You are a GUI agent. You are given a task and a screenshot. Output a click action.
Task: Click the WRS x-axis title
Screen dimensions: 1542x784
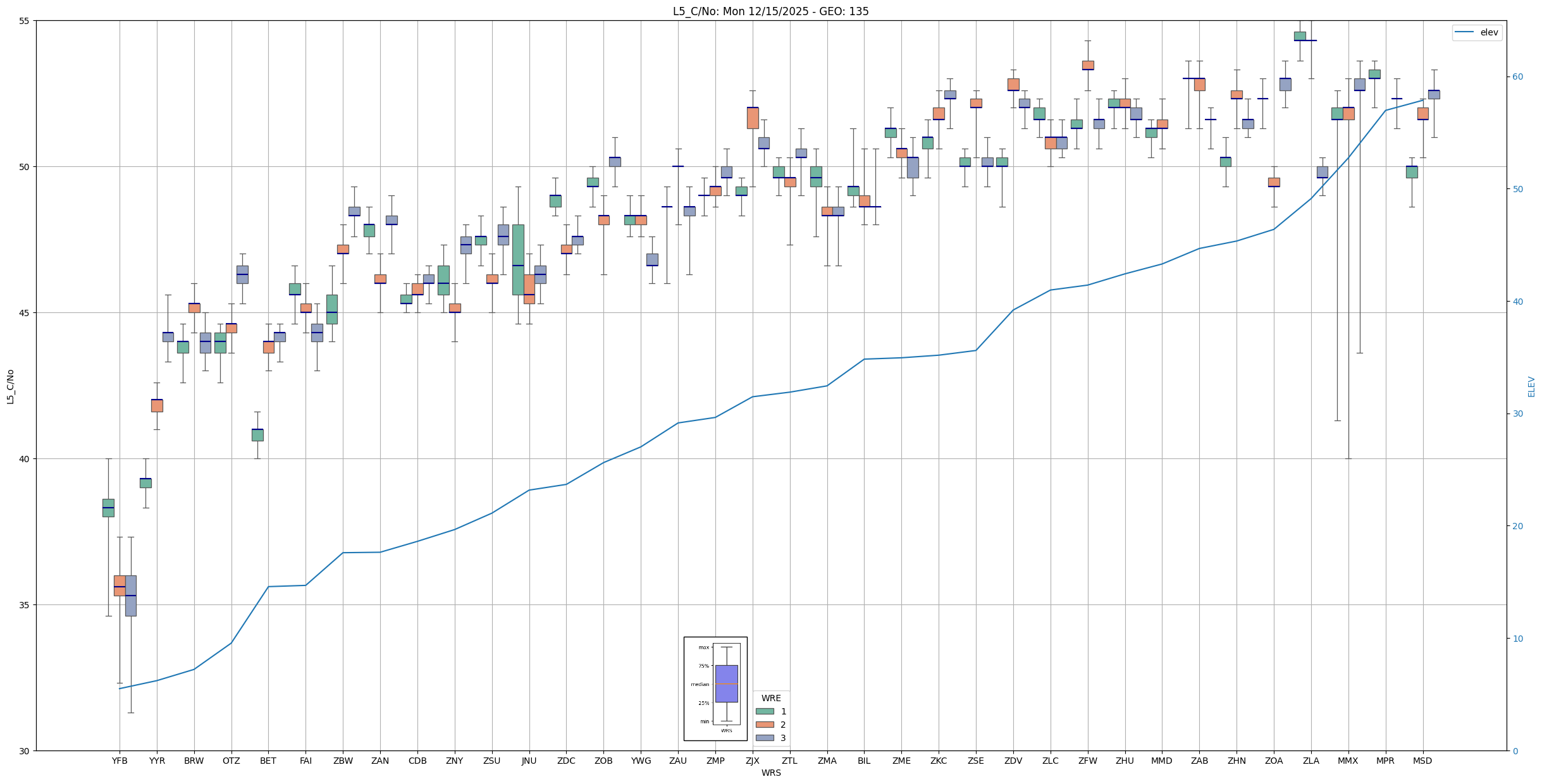pyautogui.click(x=771, y=773)
